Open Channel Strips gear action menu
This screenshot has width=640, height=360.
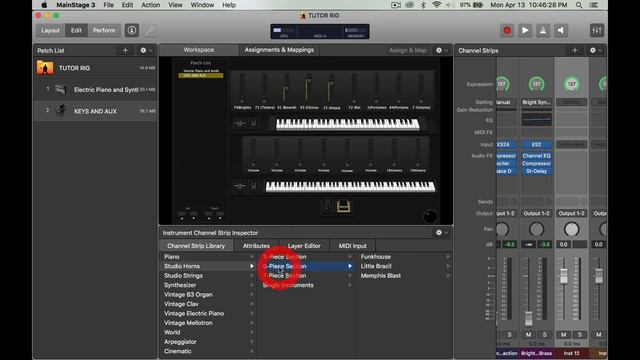[x=595, y=51]
